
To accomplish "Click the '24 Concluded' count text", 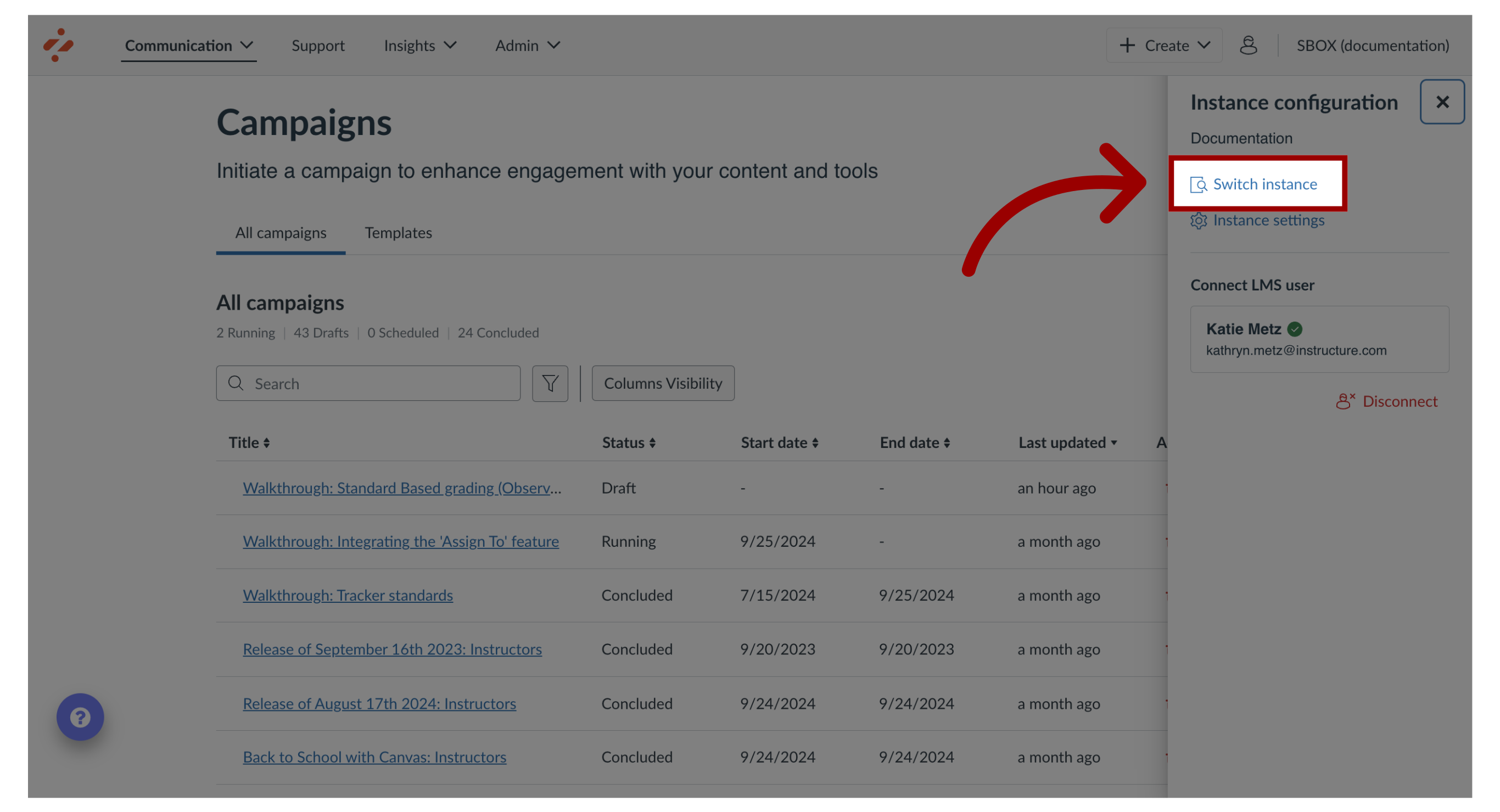I will click(498, 333).
